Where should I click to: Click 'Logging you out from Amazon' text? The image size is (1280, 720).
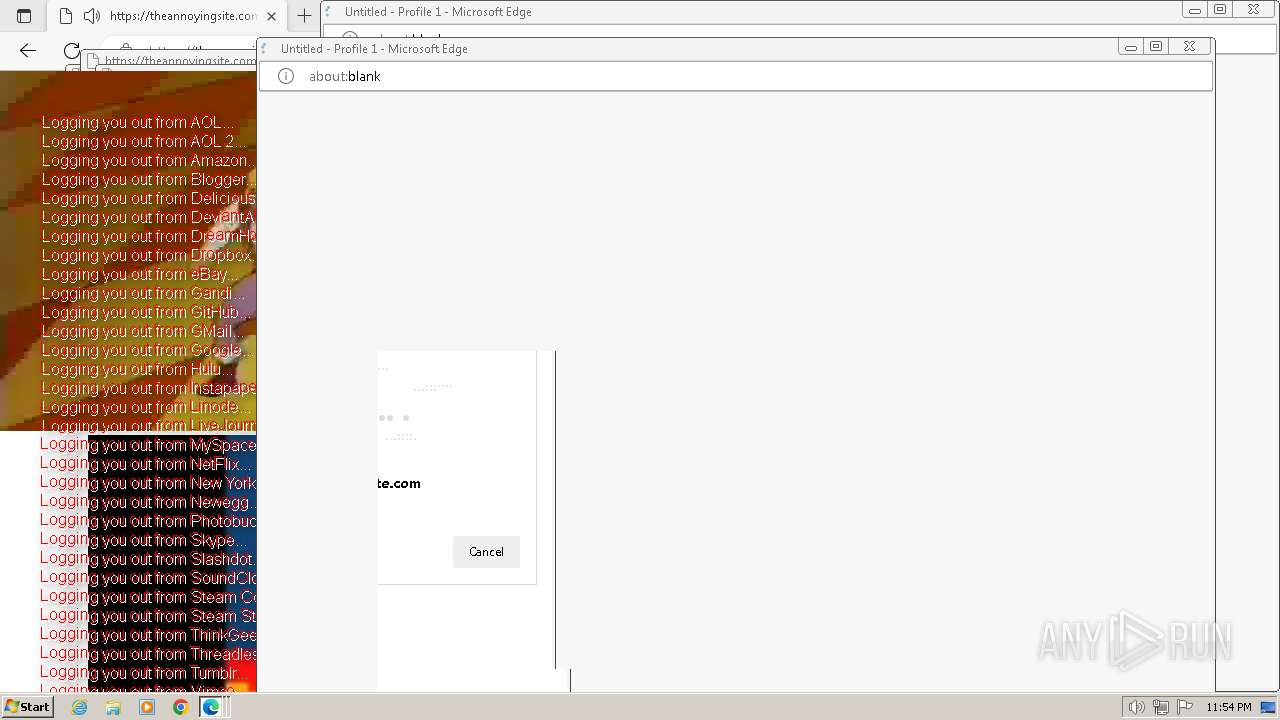pos(148,161)
